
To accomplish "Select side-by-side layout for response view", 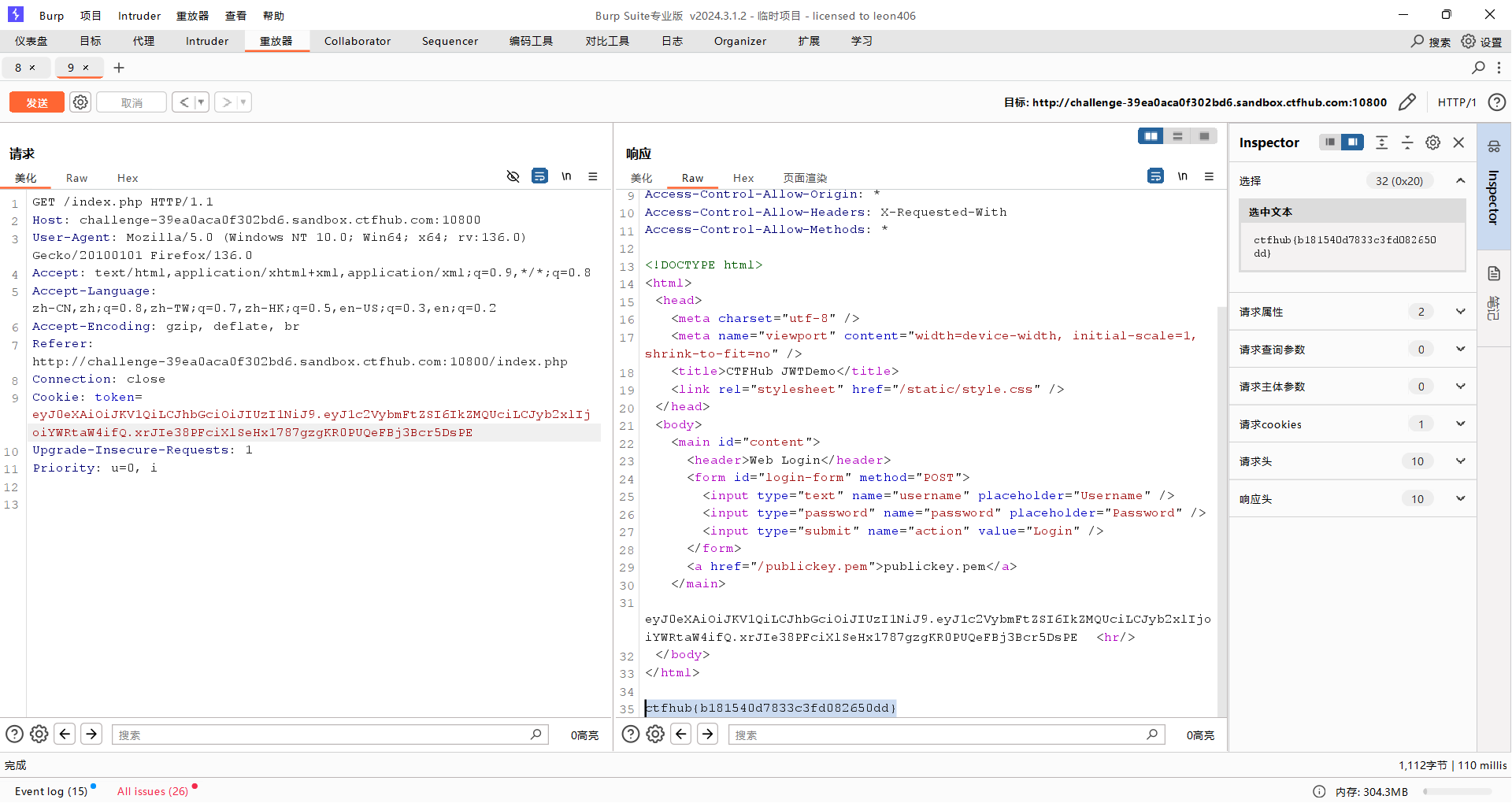I will [x=1151, y=136].
